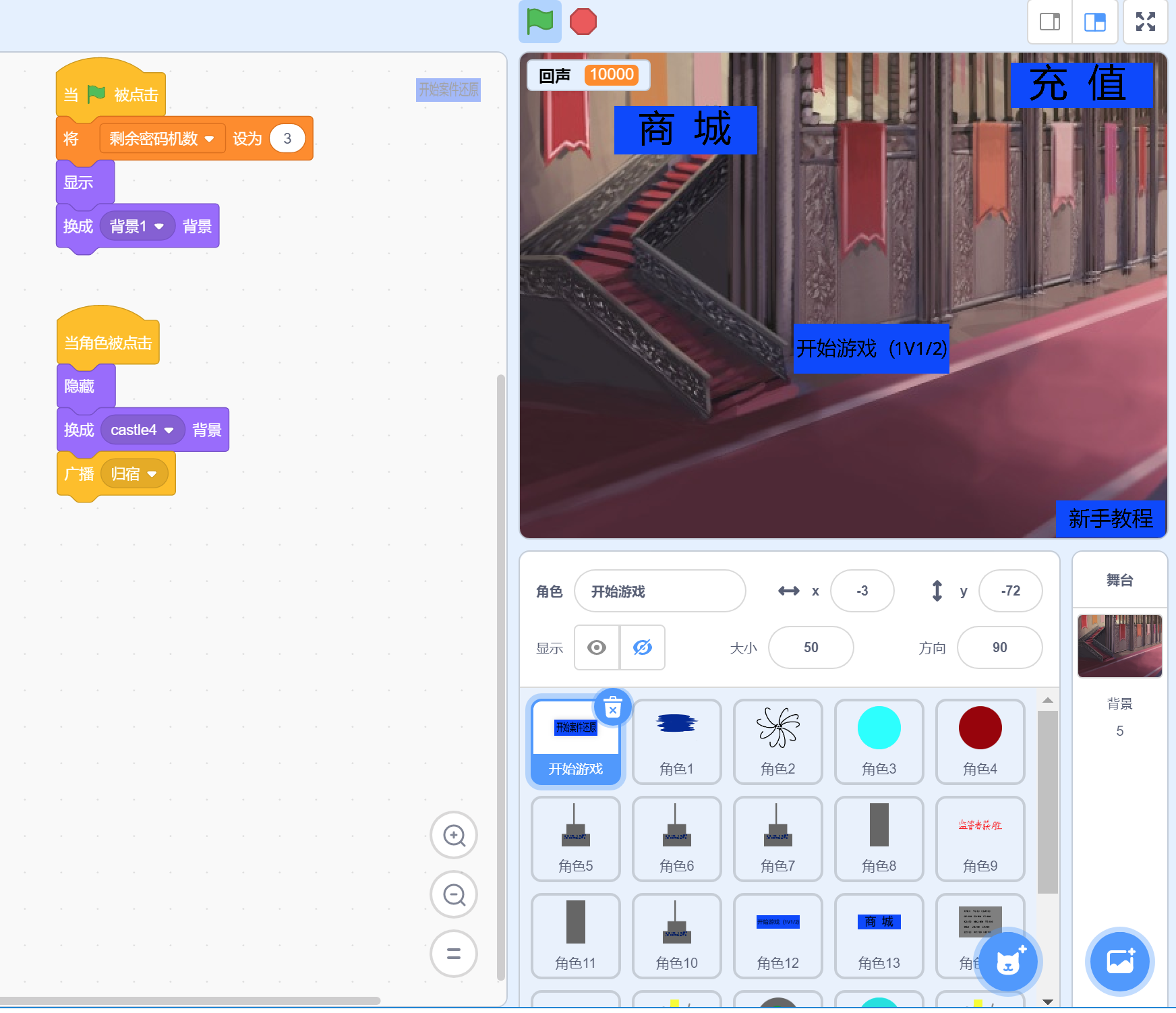Click the 回声 variable monitor
This screenshot has width=1176, height=1013.
588,75
